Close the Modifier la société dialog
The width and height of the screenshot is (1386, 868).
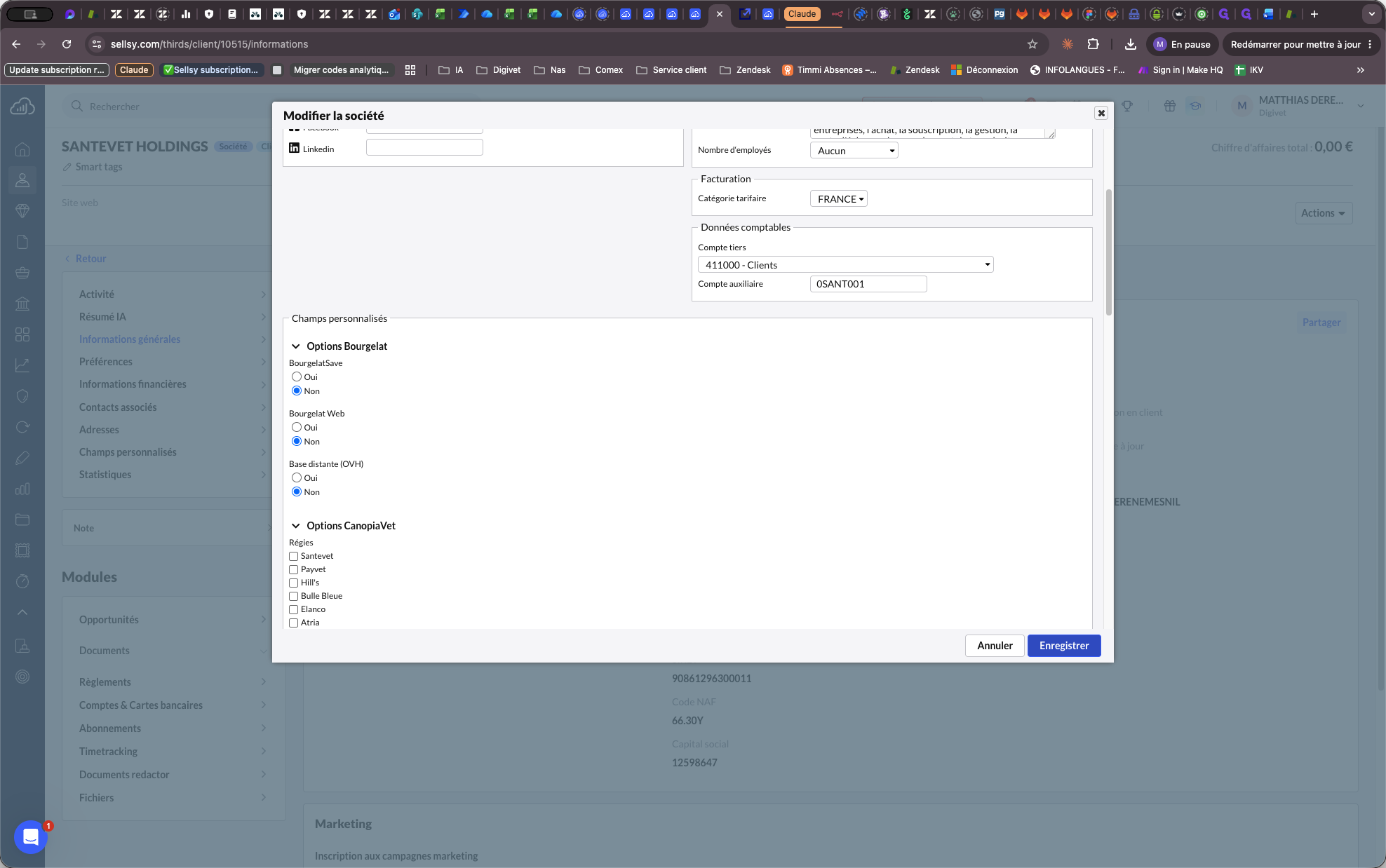coord(1101,113)
